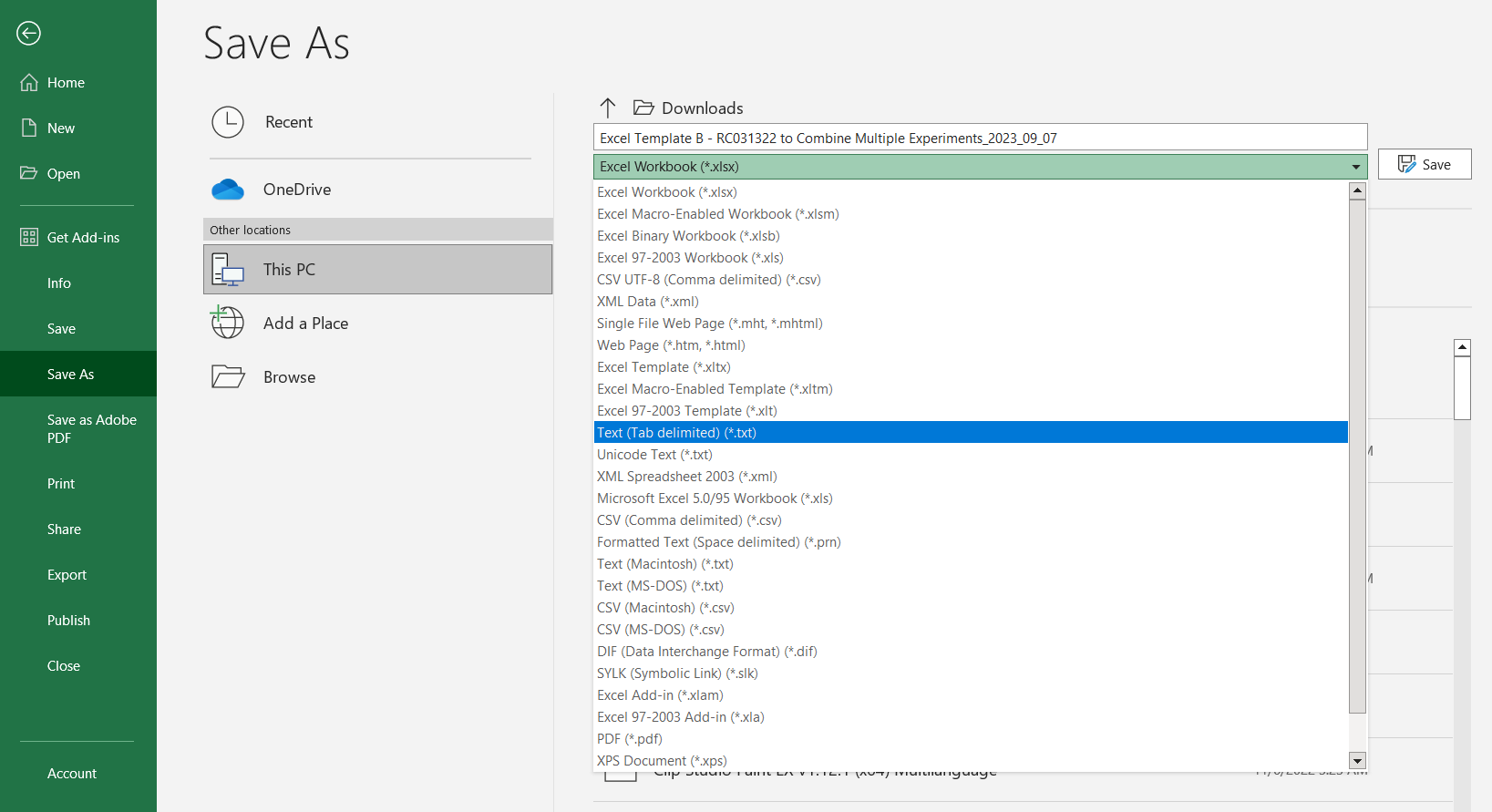Pick XML Spreadsheet 2003 (*.xml)
This screenshot has height=812, width=1492.
click(x=971, y=477)
